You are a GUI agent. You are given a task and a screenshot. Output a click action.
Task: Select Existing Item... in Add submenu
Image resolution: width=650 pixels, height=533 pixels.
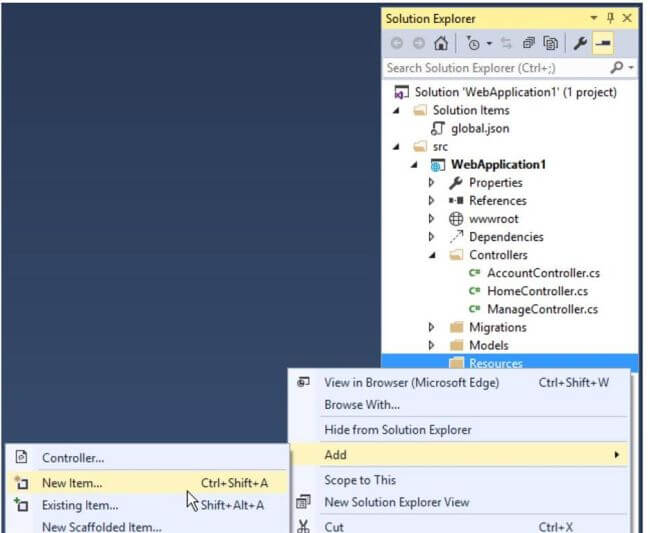pos(147,505)
